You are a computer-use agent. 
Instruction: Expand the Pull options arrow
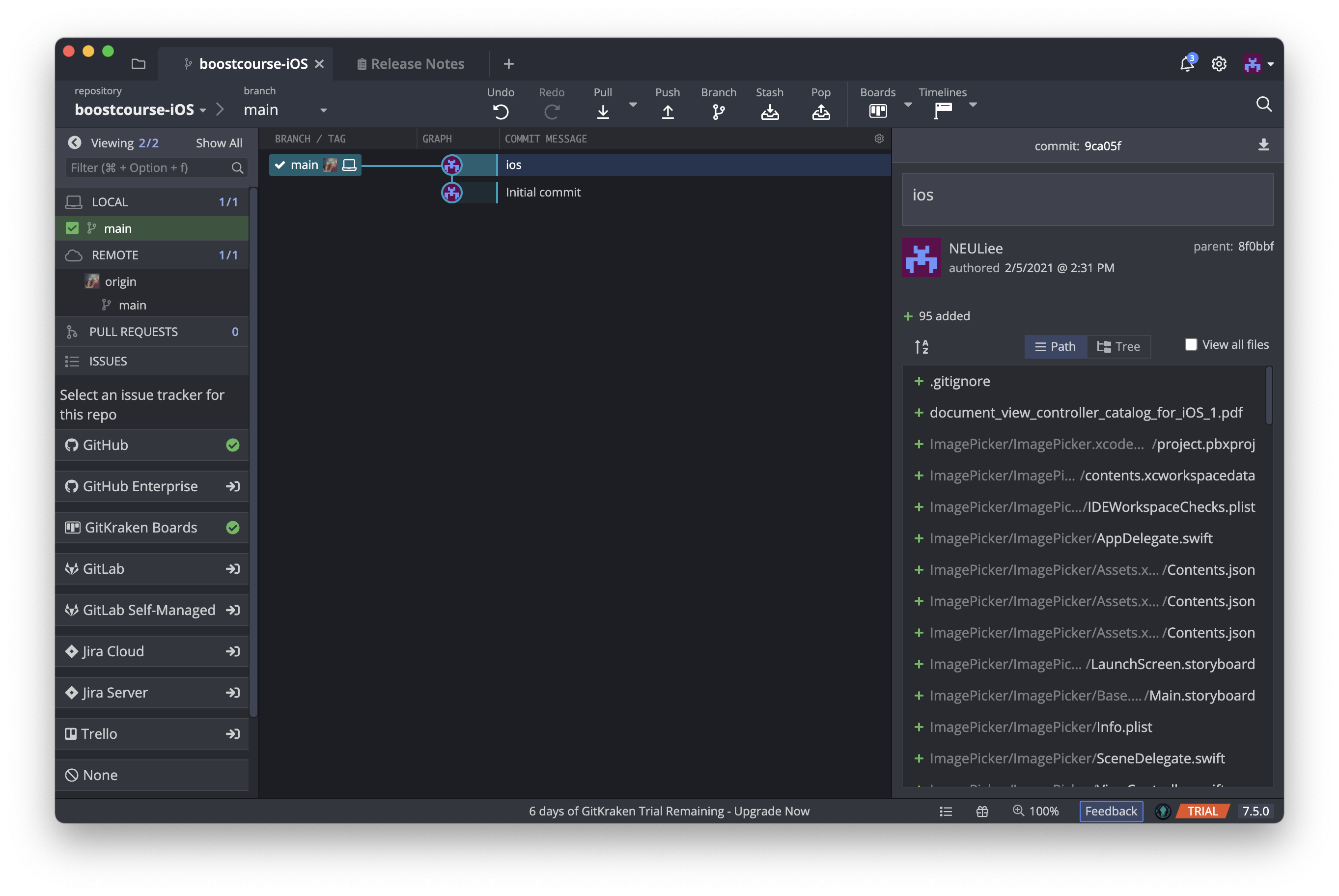633,105
